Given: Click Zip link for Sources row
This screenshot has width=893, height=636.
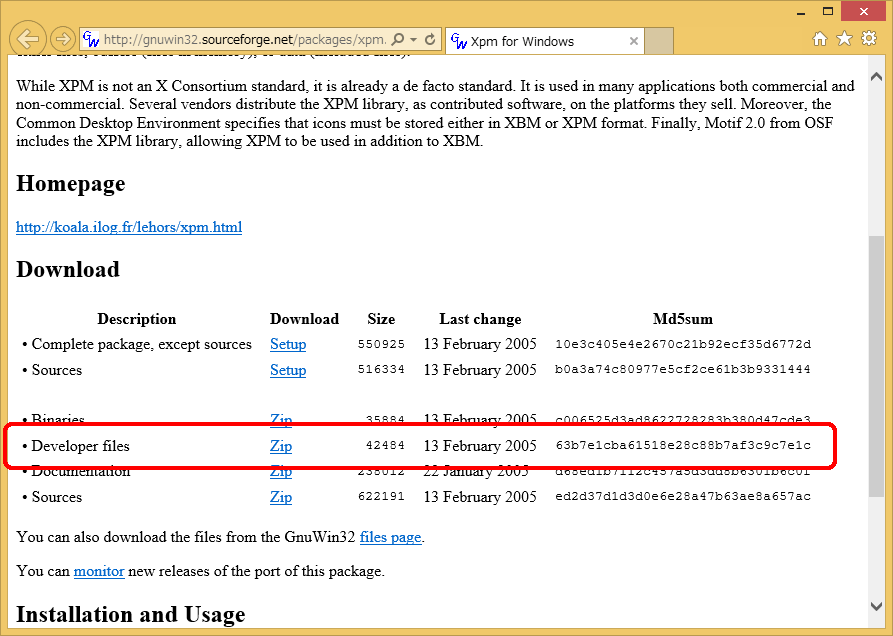Looking at the screenshot, I should (x=281, y=497).
